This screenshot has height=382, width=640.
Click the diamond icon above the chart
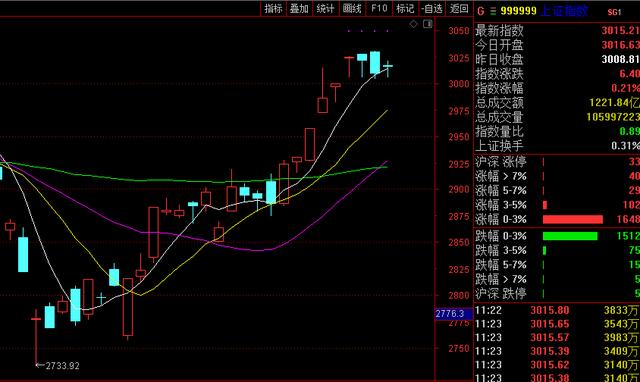coord(413,24)
